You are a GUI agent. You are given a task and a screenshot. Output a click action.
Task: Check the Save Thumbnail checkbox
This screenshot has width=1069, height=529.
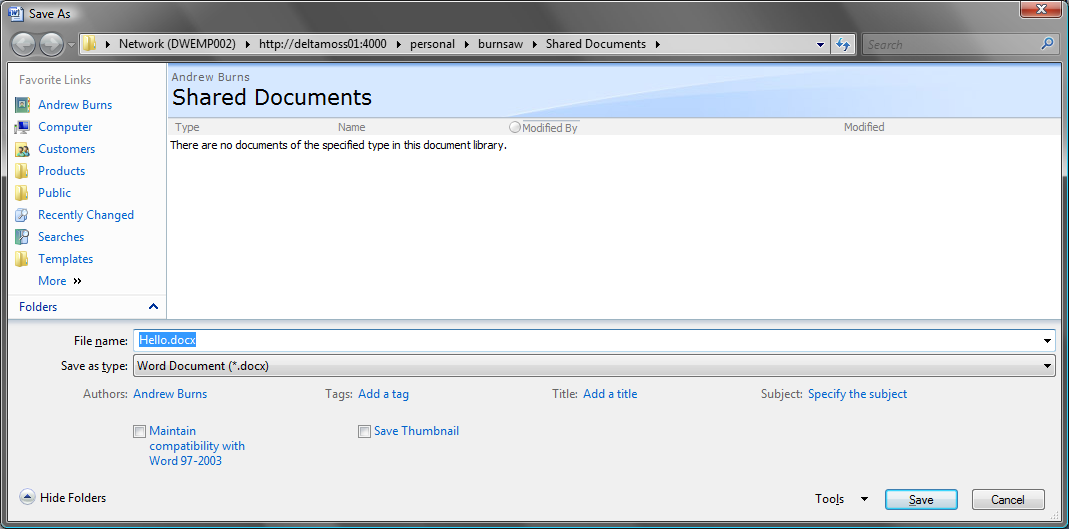point(364,432)
